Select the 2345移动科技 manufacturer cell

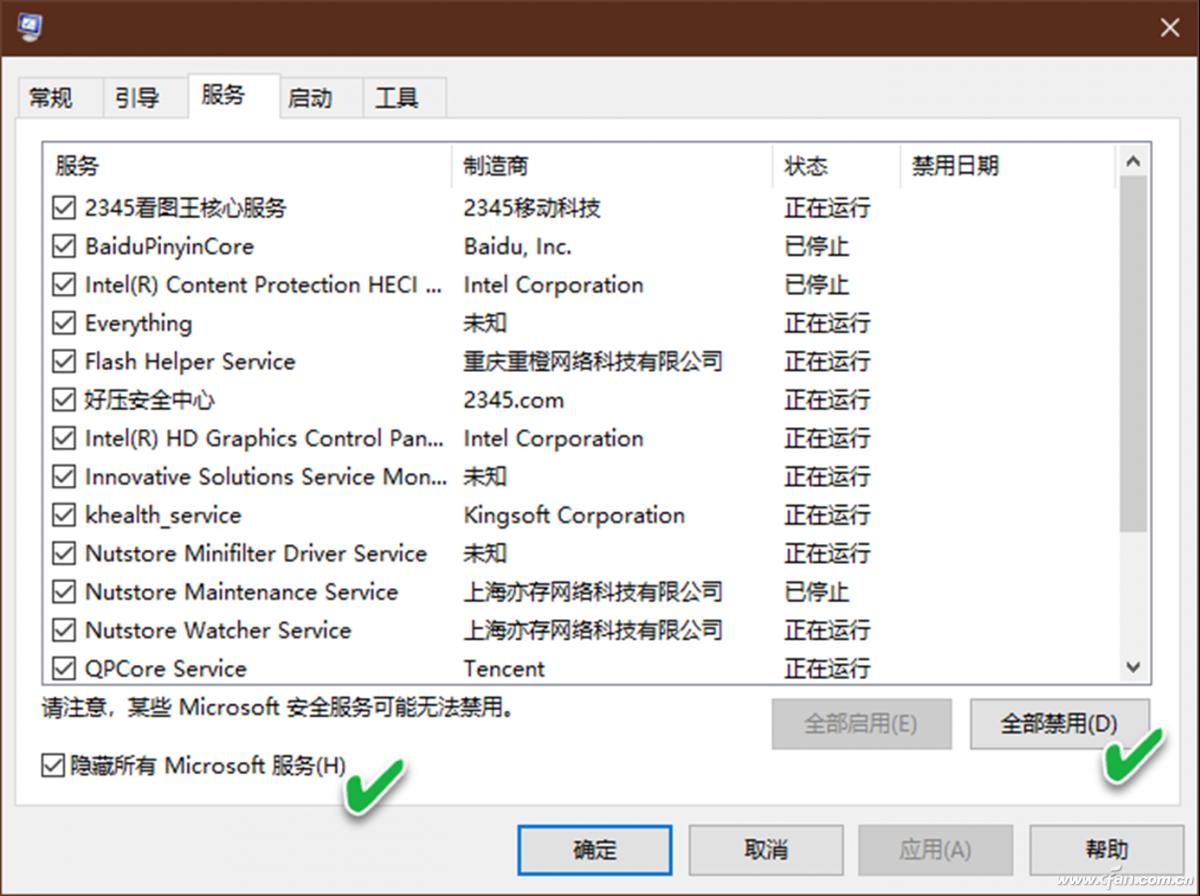coord(532,208)
